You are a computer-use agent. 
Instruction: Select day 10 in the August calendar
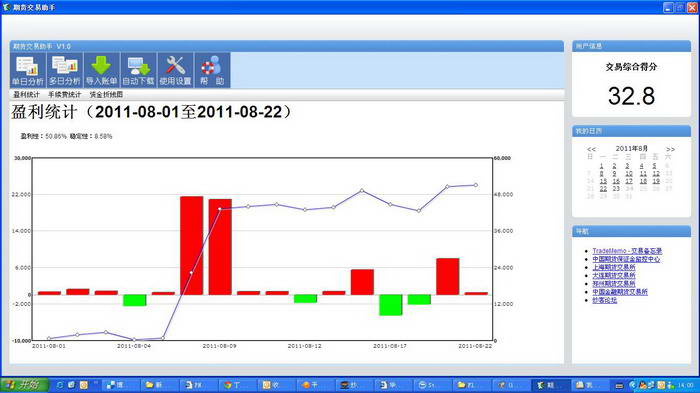point(629,173)
